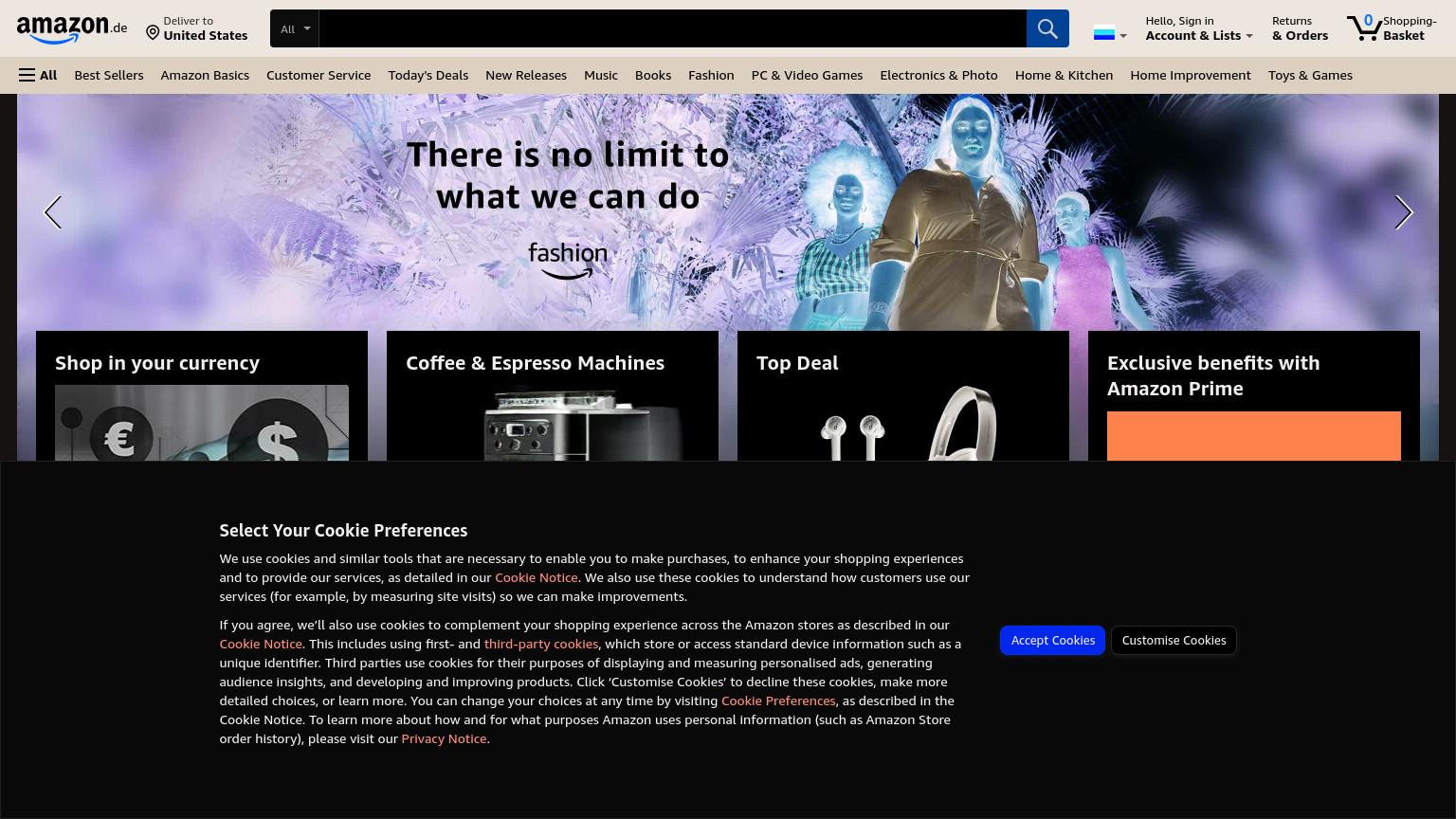1456x819 pixels.
Task: Open the Privacy Notice link
Action: point(444,738)
